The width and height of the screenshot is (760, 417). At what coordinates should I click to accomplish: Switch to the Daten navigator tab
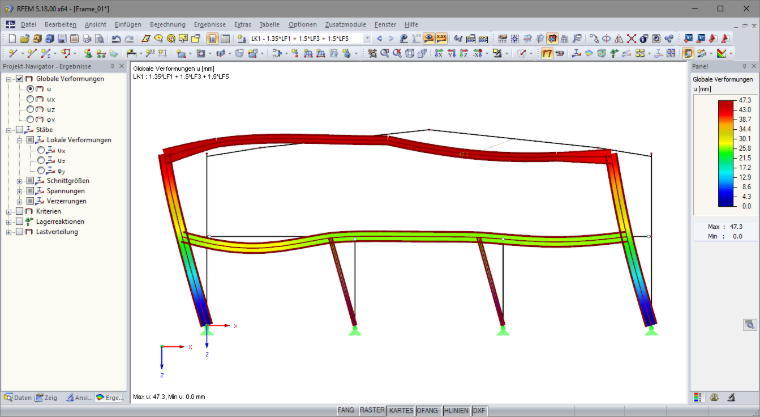(x=17, y=397)
